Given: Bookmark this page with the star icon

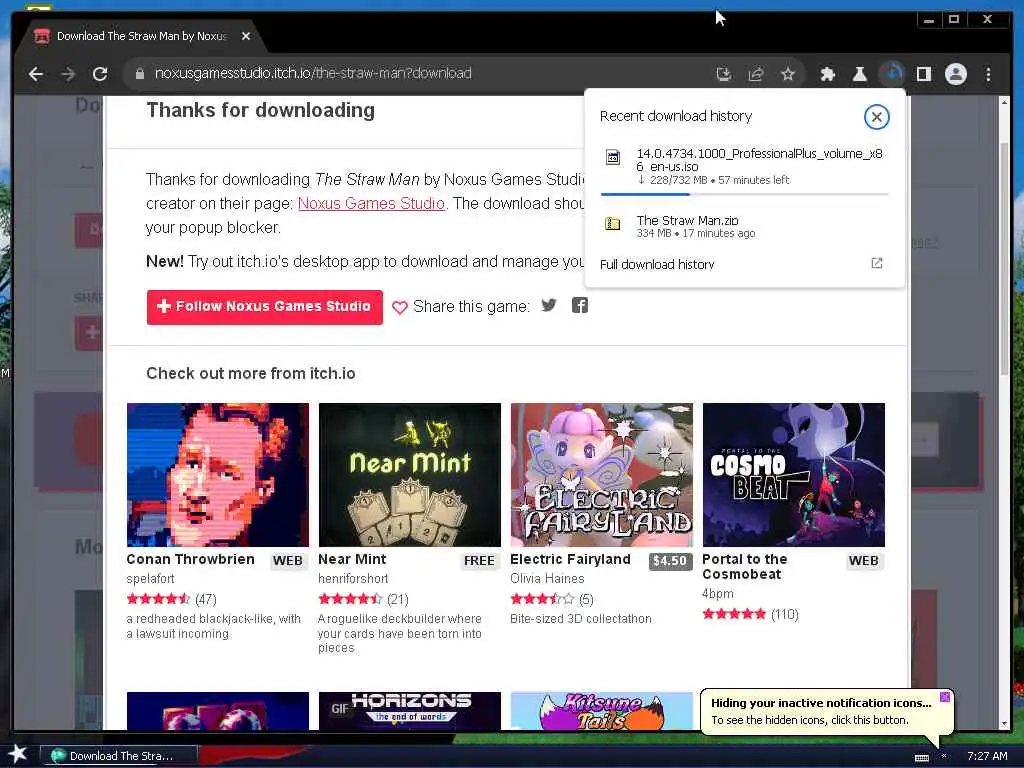Looking at the screenshot, I should [x=788, y=74].
